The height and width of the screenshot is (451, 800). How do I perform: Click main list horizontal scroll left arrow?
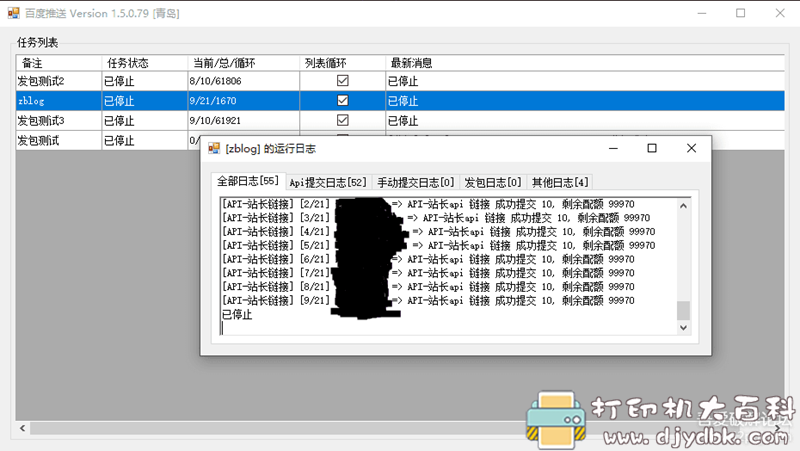click(22, 428)
